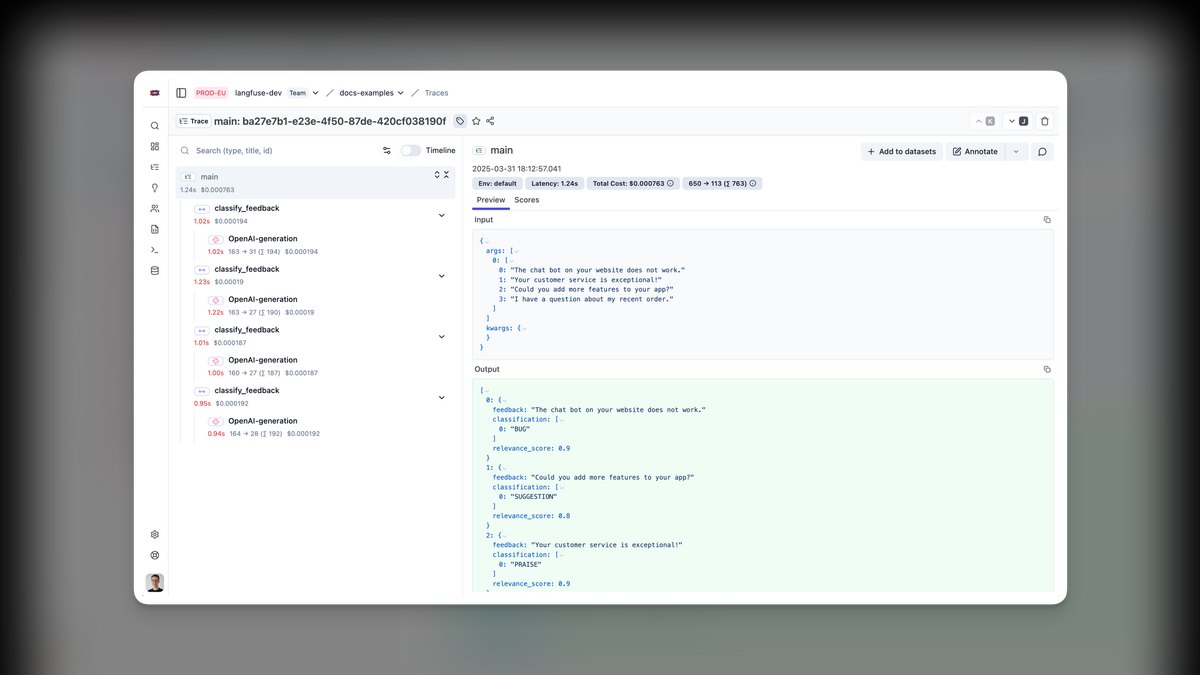Viewport: 1200px width, 675px height.
Task: Collapse the classify_feedback span taking 1.01s
Action: (442, 337)
